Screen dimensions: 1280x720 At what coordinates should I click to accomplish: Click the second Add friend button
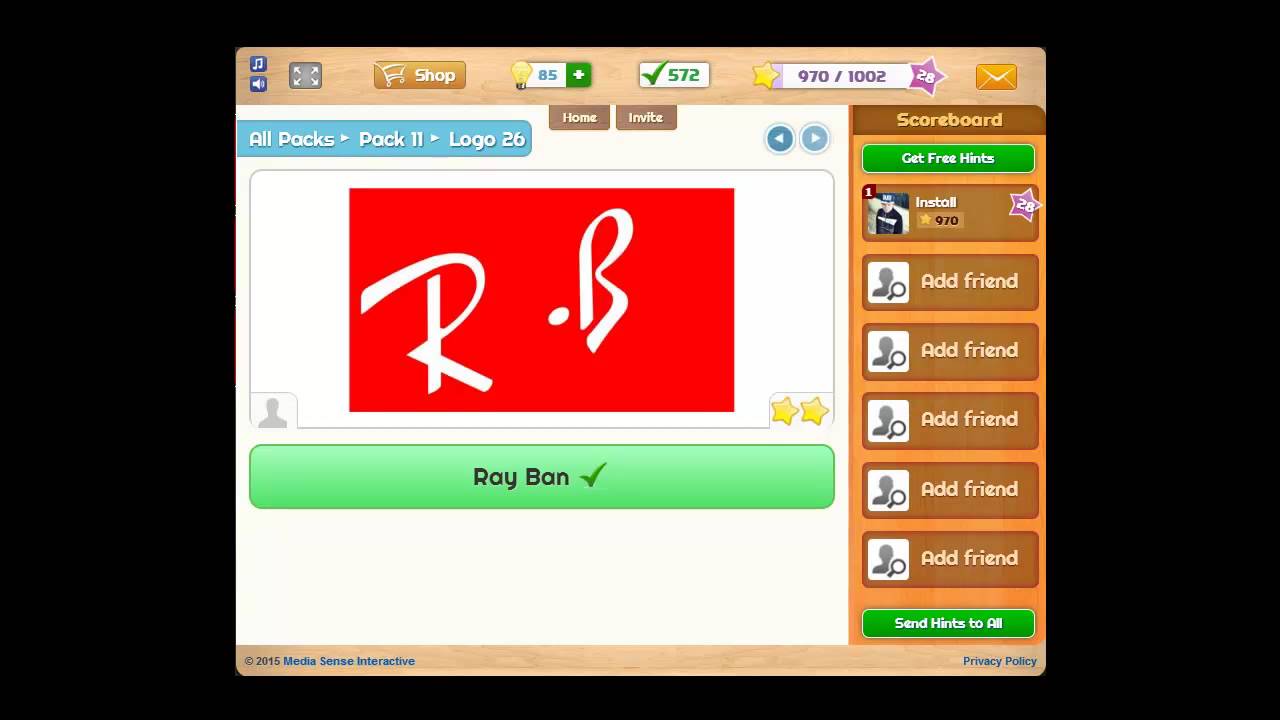950,351
